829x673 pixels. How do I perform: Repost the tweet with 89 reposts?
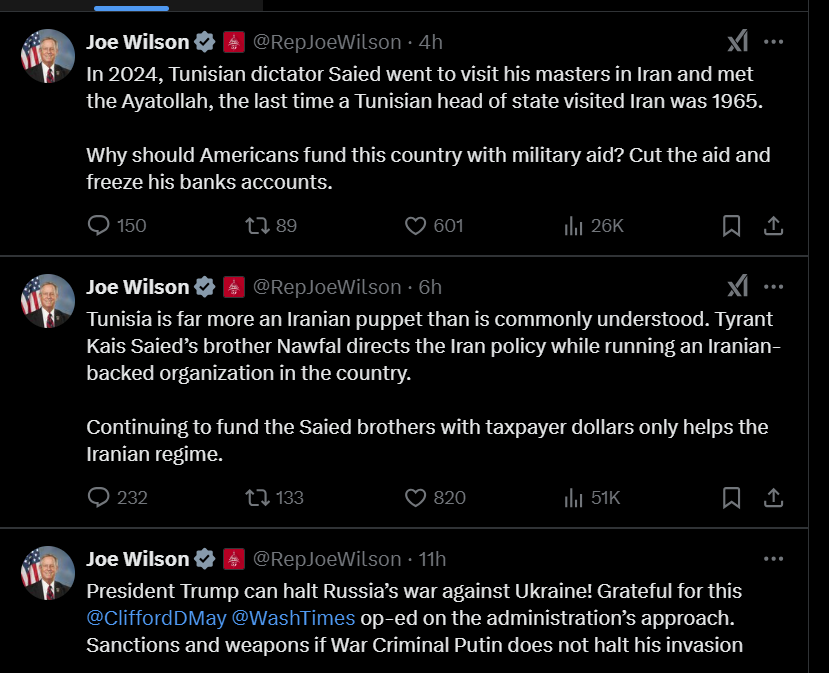(x=257, y=226)
